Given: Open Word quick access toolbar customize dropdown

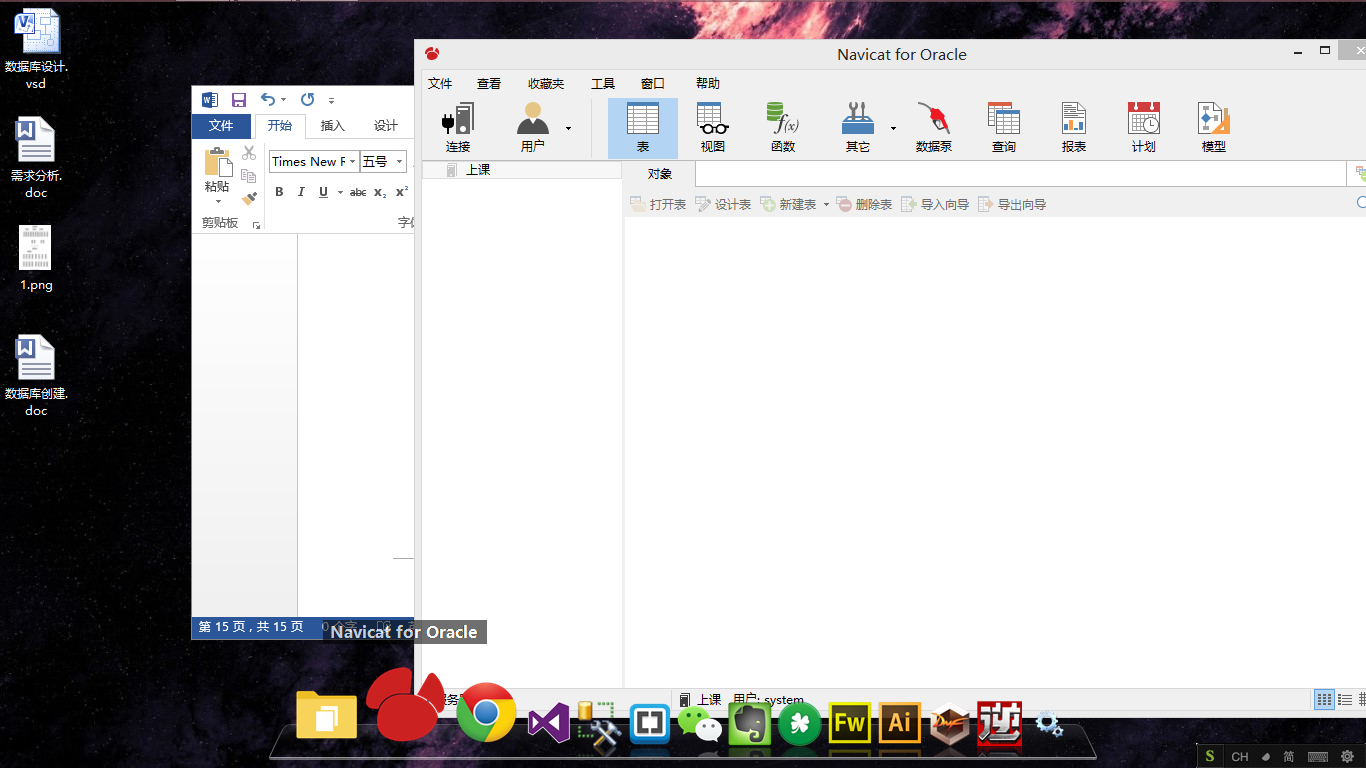Looking at the screenshot, I should click(331, 100).
